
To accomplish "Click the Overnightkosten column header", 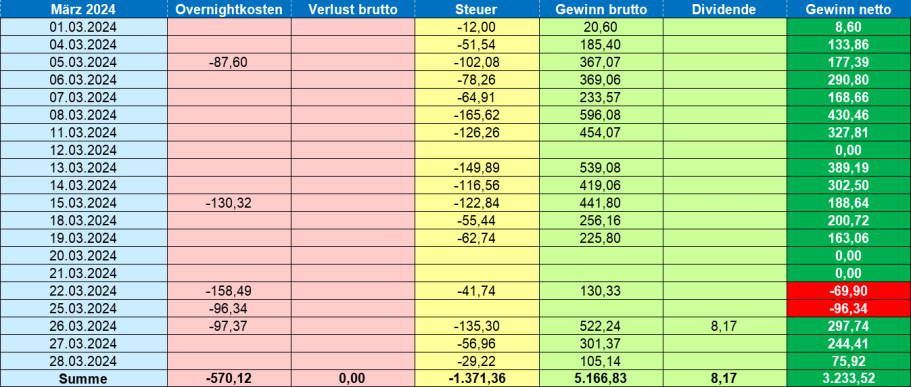I will click(x=229, y=9).
